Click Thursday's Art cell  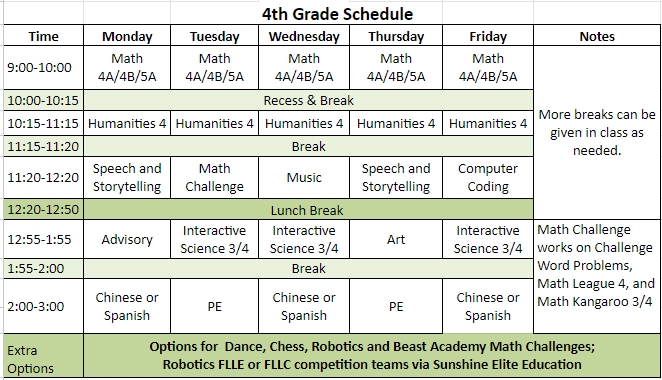point(396,239)
